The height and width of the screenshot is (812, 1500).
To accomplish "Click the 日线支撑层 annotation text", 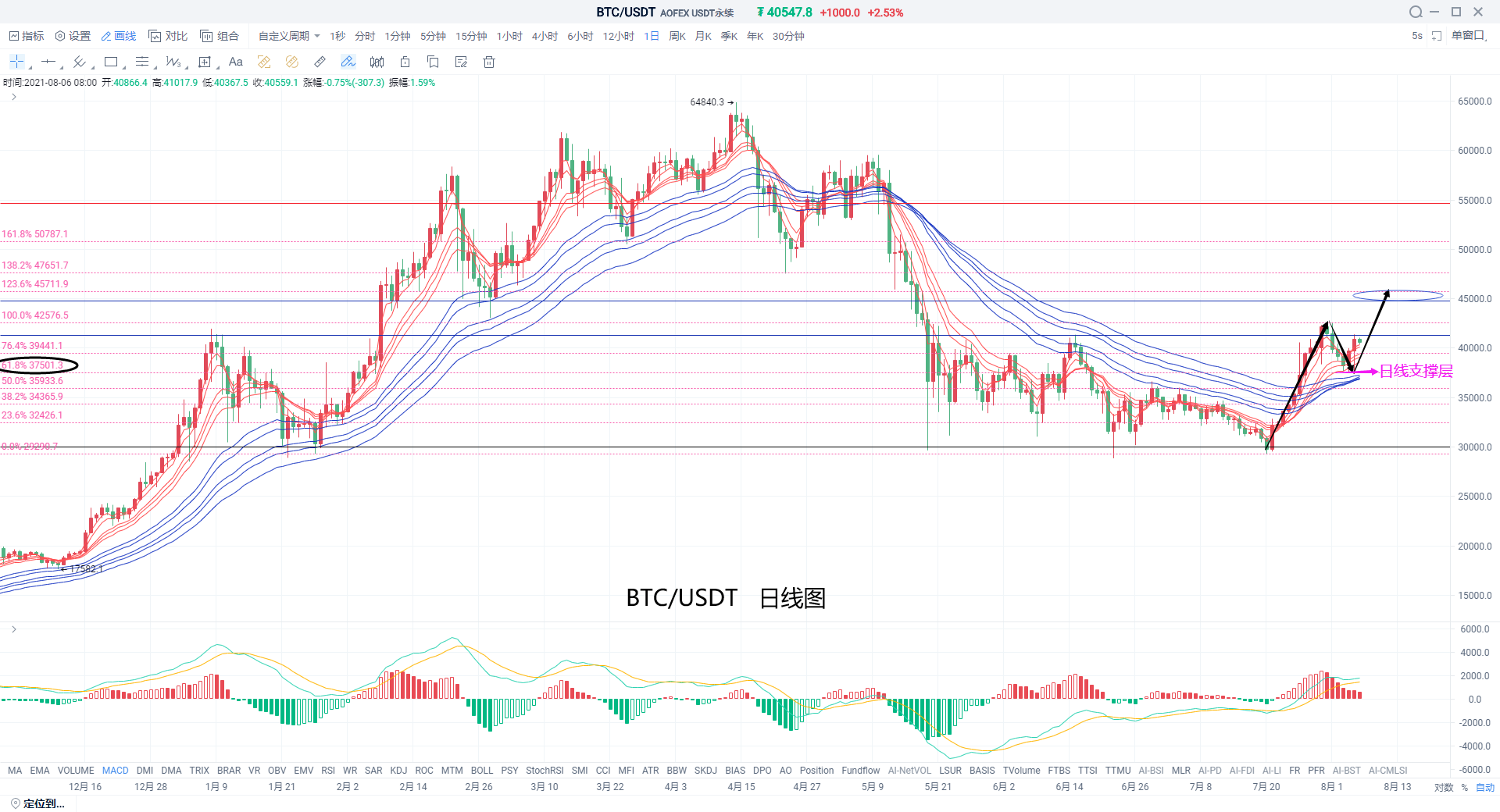I will [x=1416, y=372].
